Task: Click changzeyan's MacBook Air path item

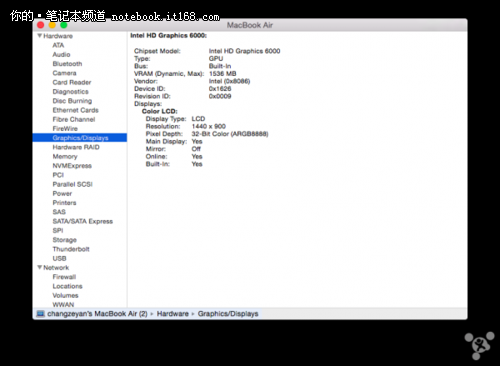Action: click(x=97, y=314)
